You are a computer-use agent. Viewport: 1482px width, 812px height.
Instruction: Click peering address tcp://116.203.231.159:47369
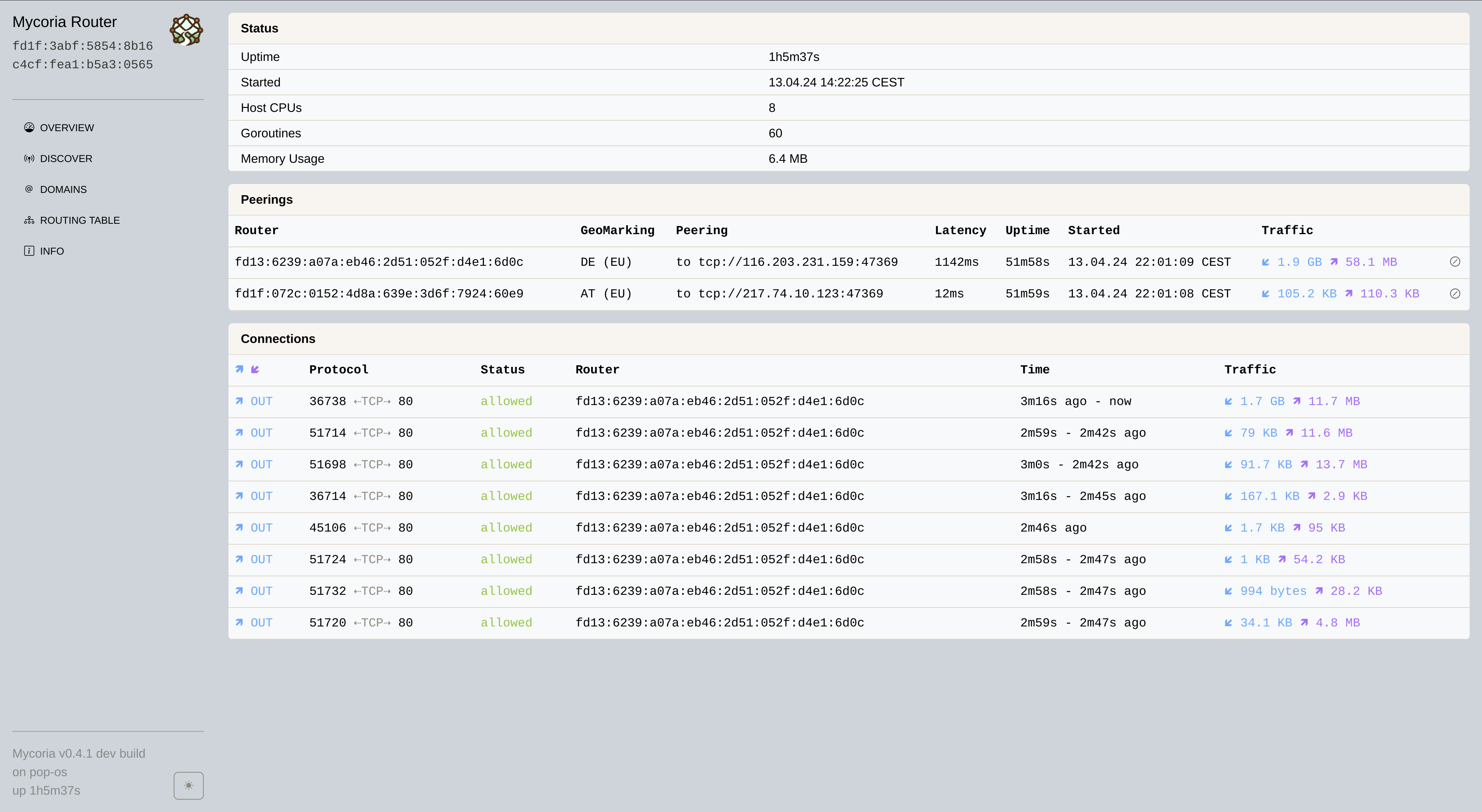tap(798, 262)
